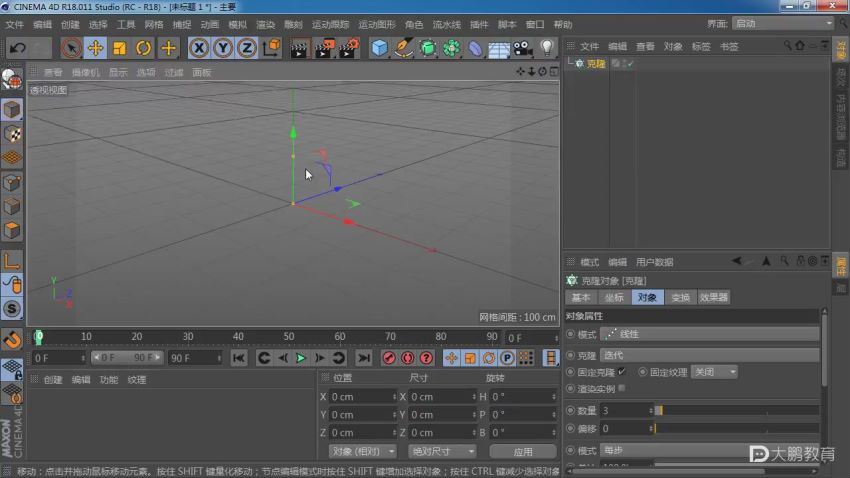Render the active view clapperboard
850x478 pixels.
point(299,49)
